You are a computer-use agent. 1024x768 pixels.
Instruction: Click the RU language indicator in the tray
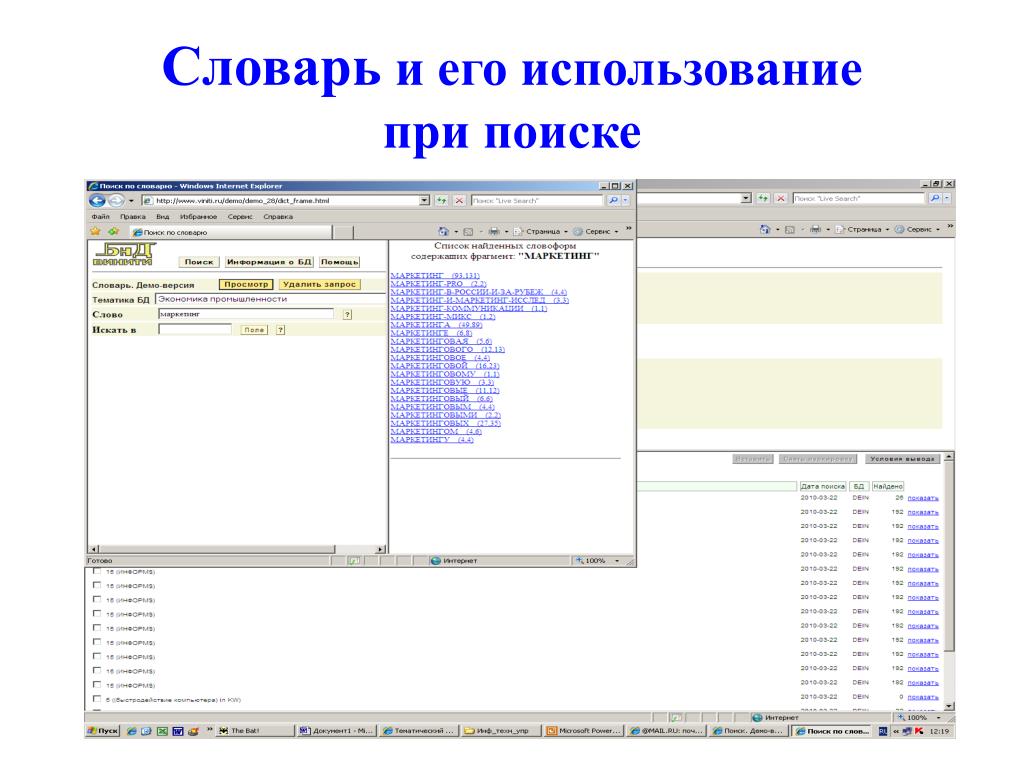coord(883,731)
